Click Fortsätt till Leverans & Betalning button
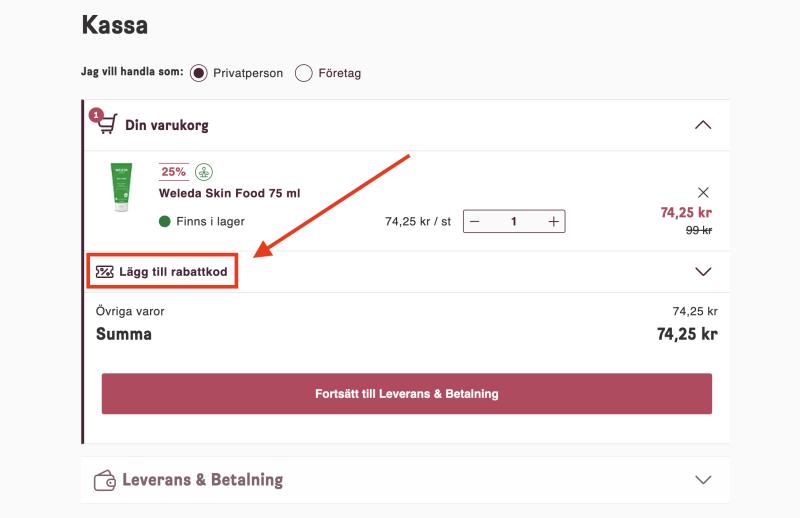Image resolution: width=800 pixels, height=518 pixels. 407,393
